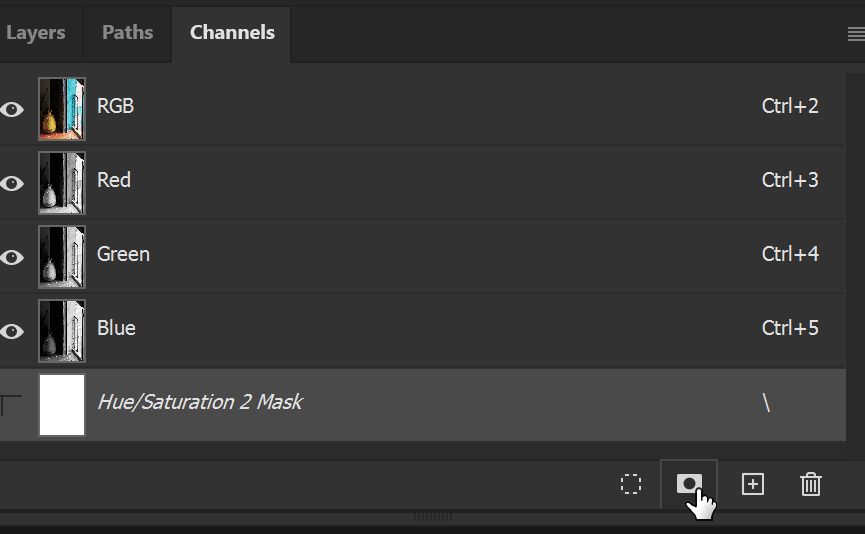The image size is (865, 534).
Task: Choose the Blue channel label
Action: tap(116, 329)
